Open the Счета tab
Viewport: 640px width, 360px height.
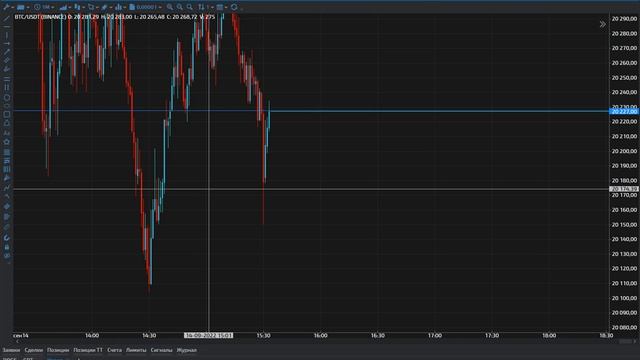[x=114, y=350]
